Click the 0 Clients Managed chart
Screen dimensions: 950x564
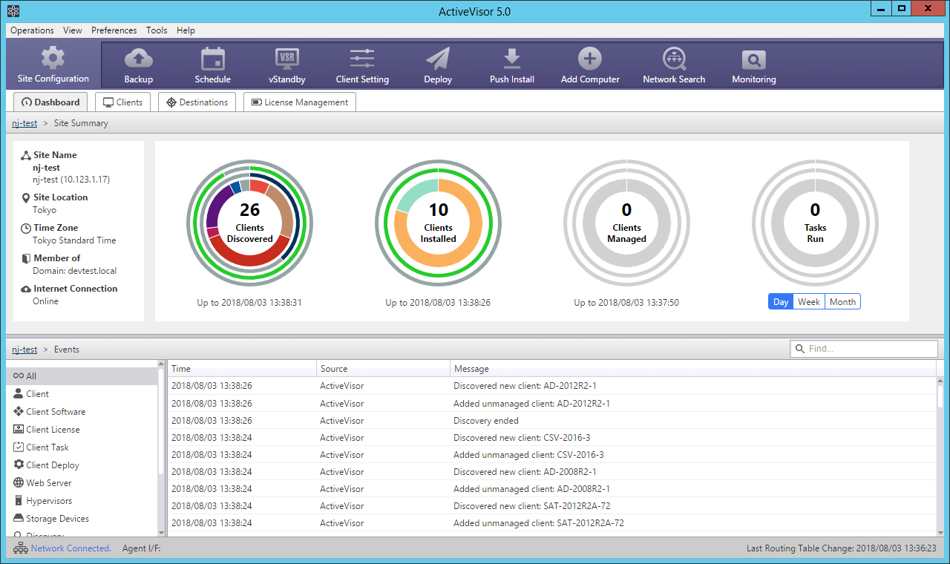pos(626,222)
